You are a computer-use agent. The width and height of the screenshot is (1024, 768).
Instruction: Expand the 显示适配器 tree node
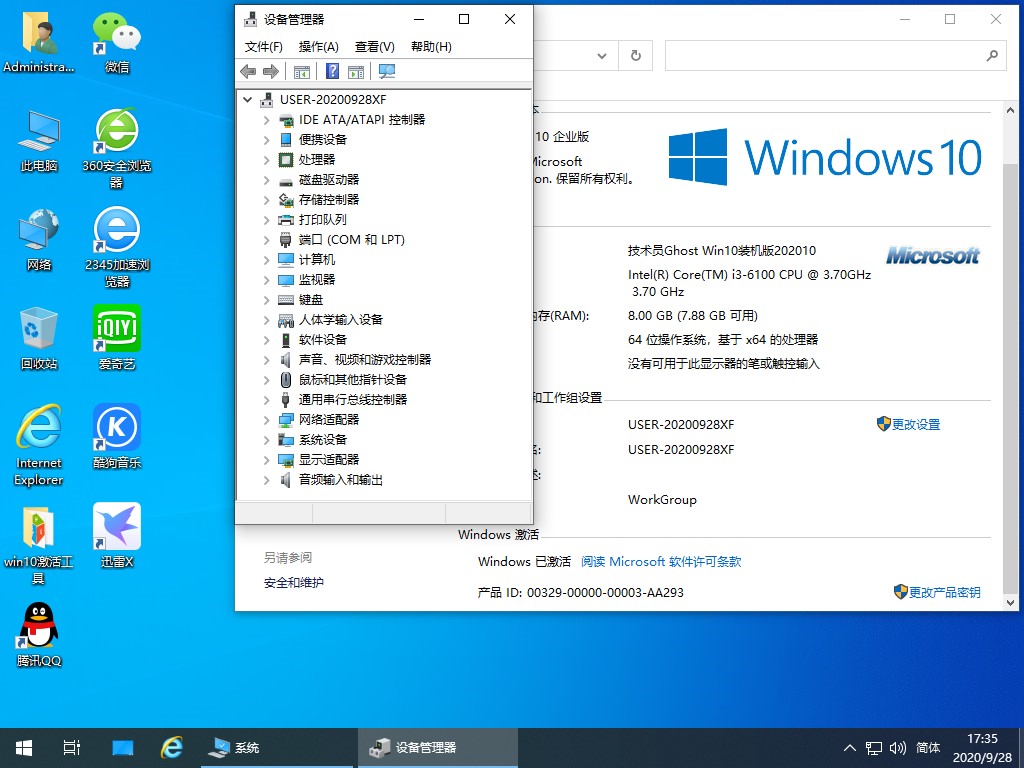(266, 460)
